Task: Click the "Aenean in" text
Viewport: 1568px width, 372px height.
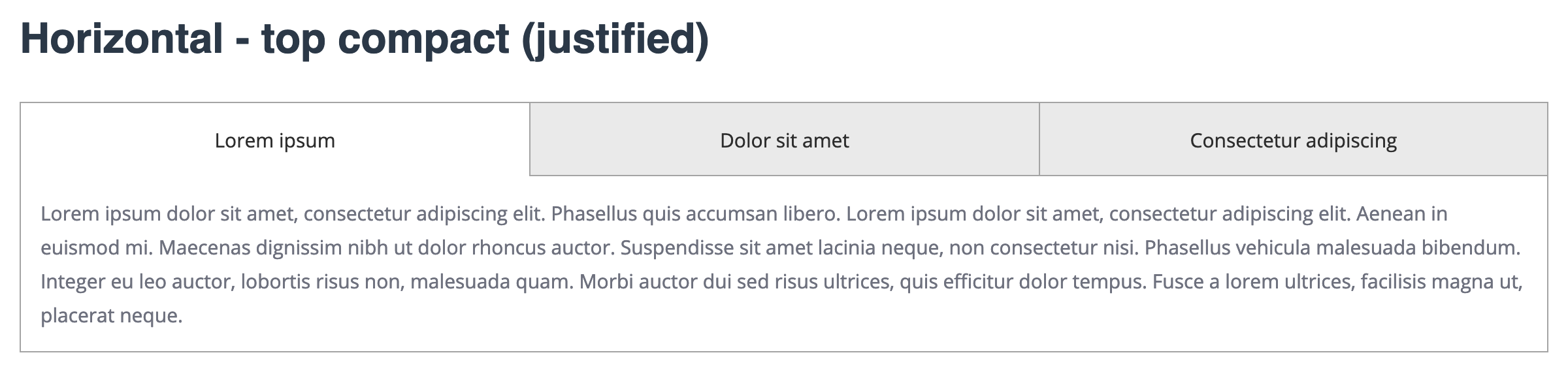Action: tap(1401, 214)
